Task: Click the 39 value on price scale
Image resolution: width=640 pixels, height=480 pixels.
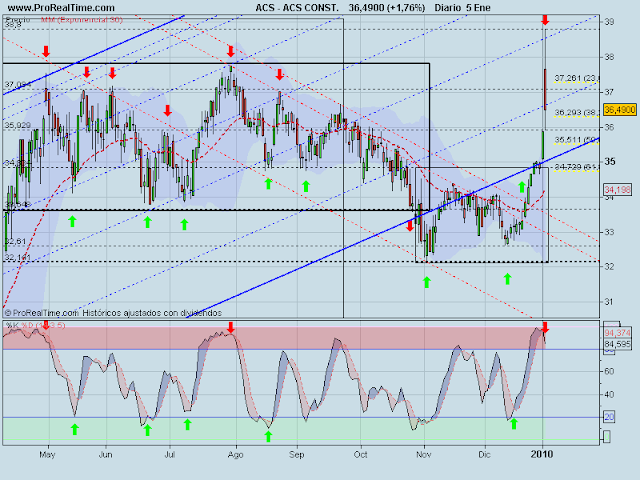Action: point(609,22)
